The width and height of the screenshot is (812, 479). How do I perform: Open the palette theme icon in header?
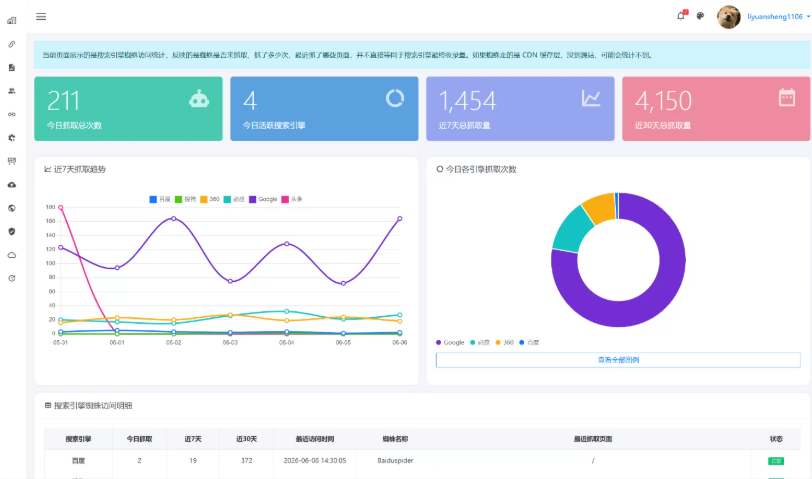700,16
